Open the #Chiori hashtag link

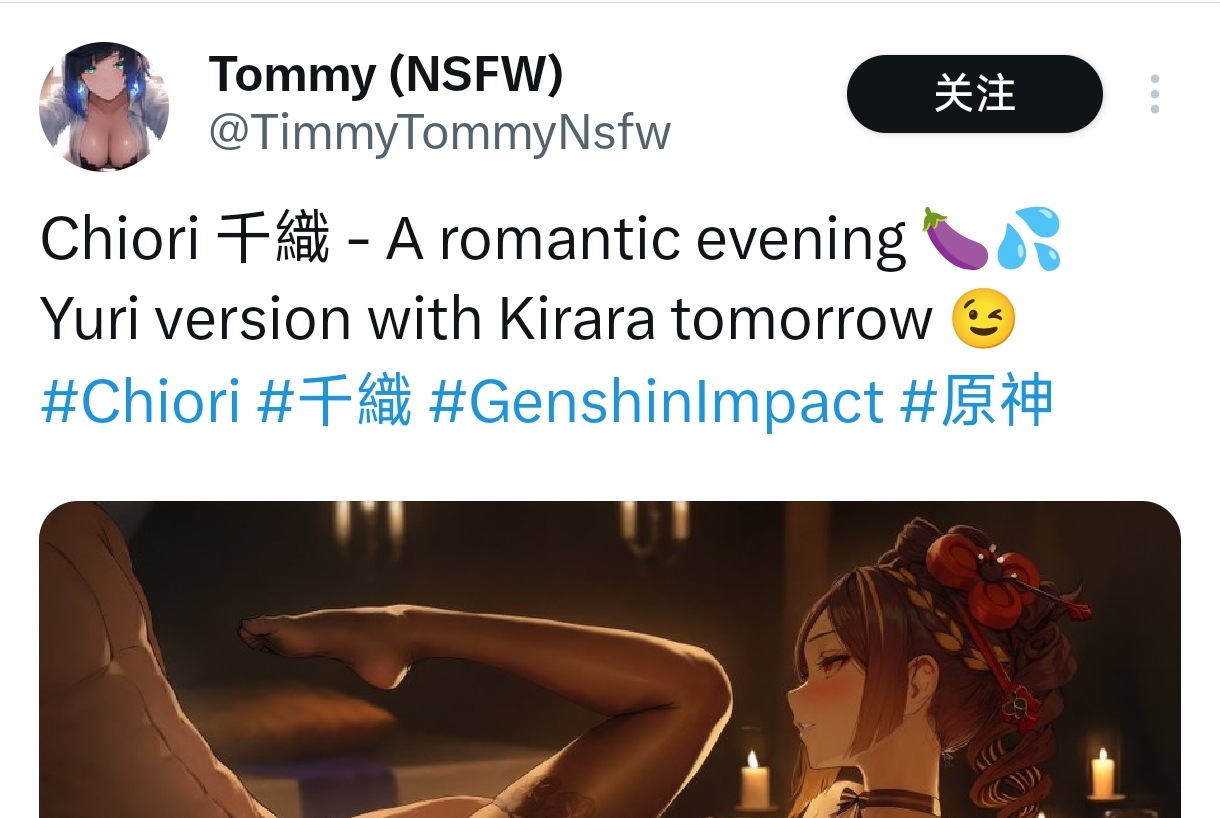[x=140, y=402]
